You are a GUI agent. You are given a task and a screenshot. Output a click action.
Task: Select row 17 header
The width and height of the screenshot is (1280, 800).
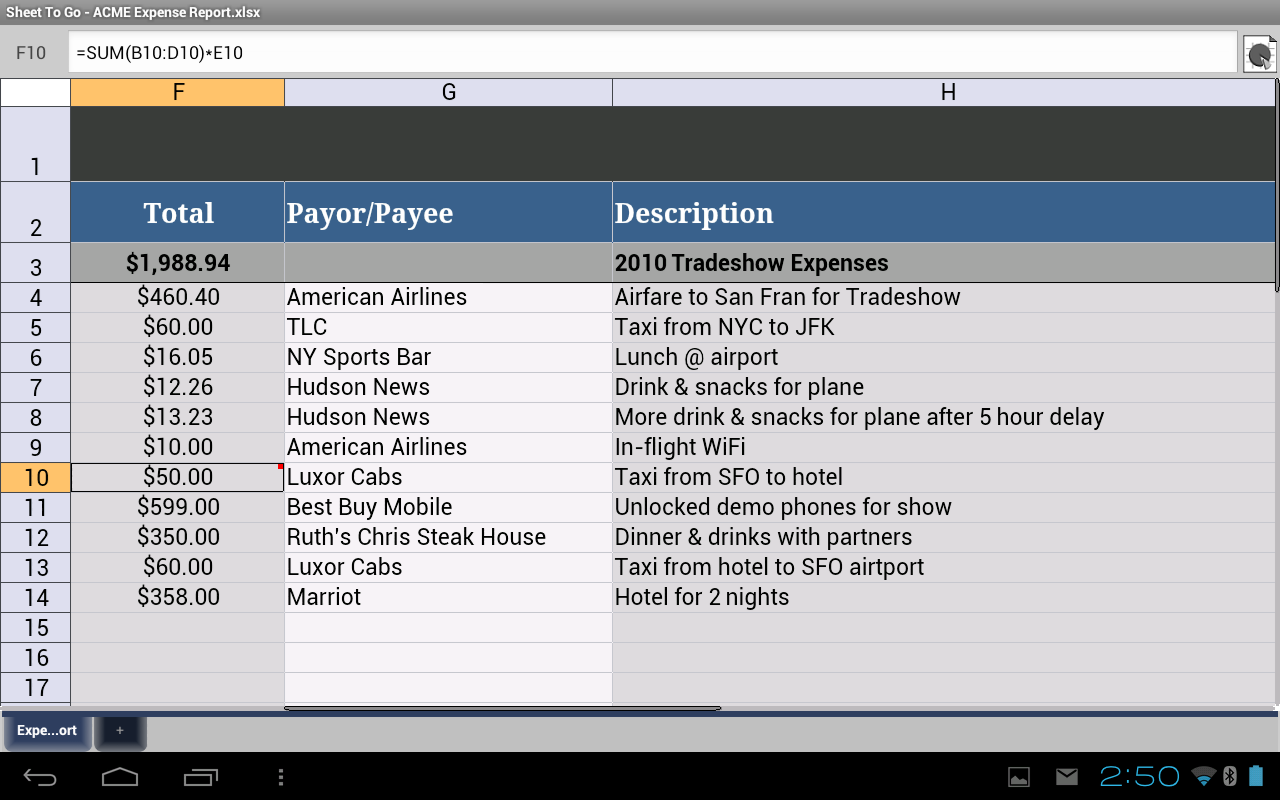tap(36, 687)
